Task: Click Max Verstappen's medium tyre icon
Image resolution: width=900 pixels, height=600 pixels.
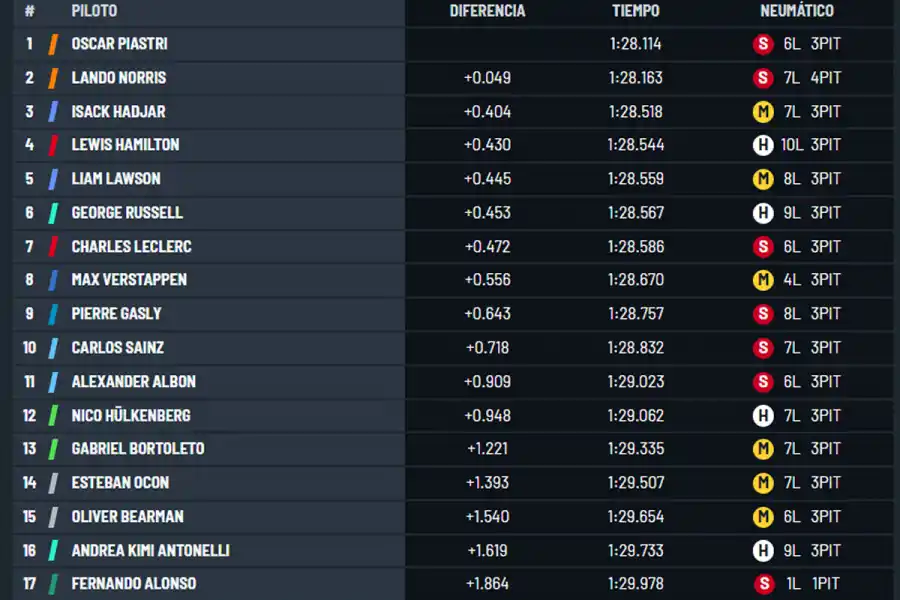Action: click(763, 280)
